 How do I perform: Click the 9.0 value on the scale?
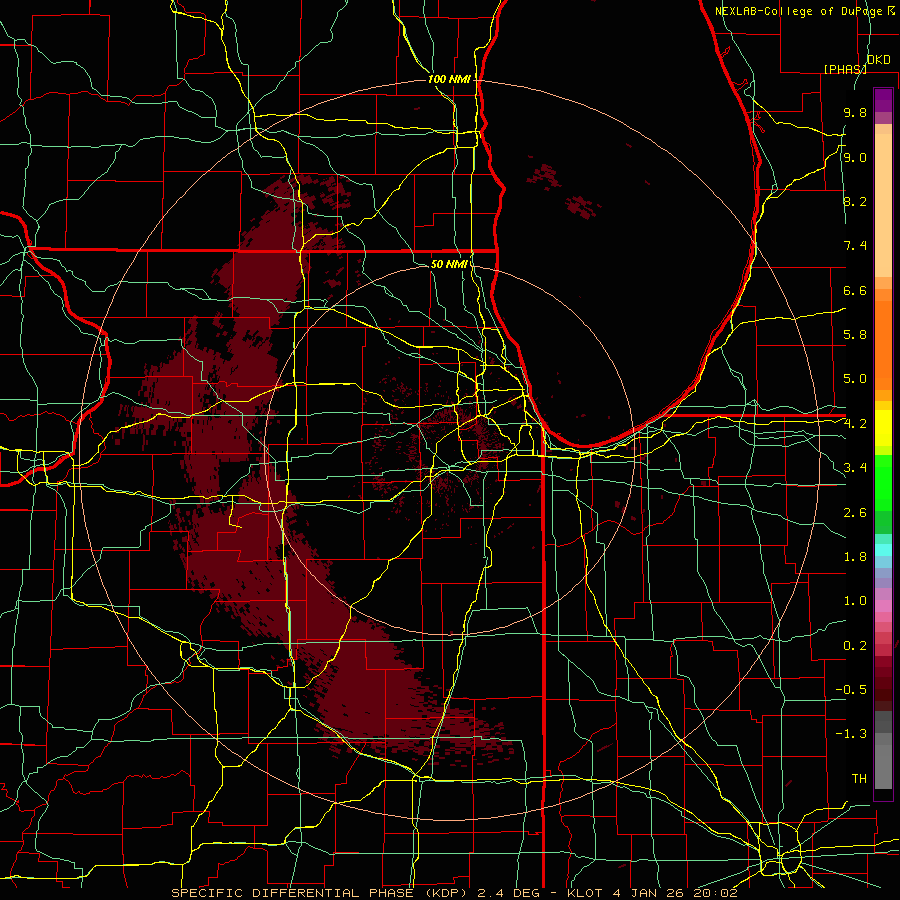(x=855, y=158)
